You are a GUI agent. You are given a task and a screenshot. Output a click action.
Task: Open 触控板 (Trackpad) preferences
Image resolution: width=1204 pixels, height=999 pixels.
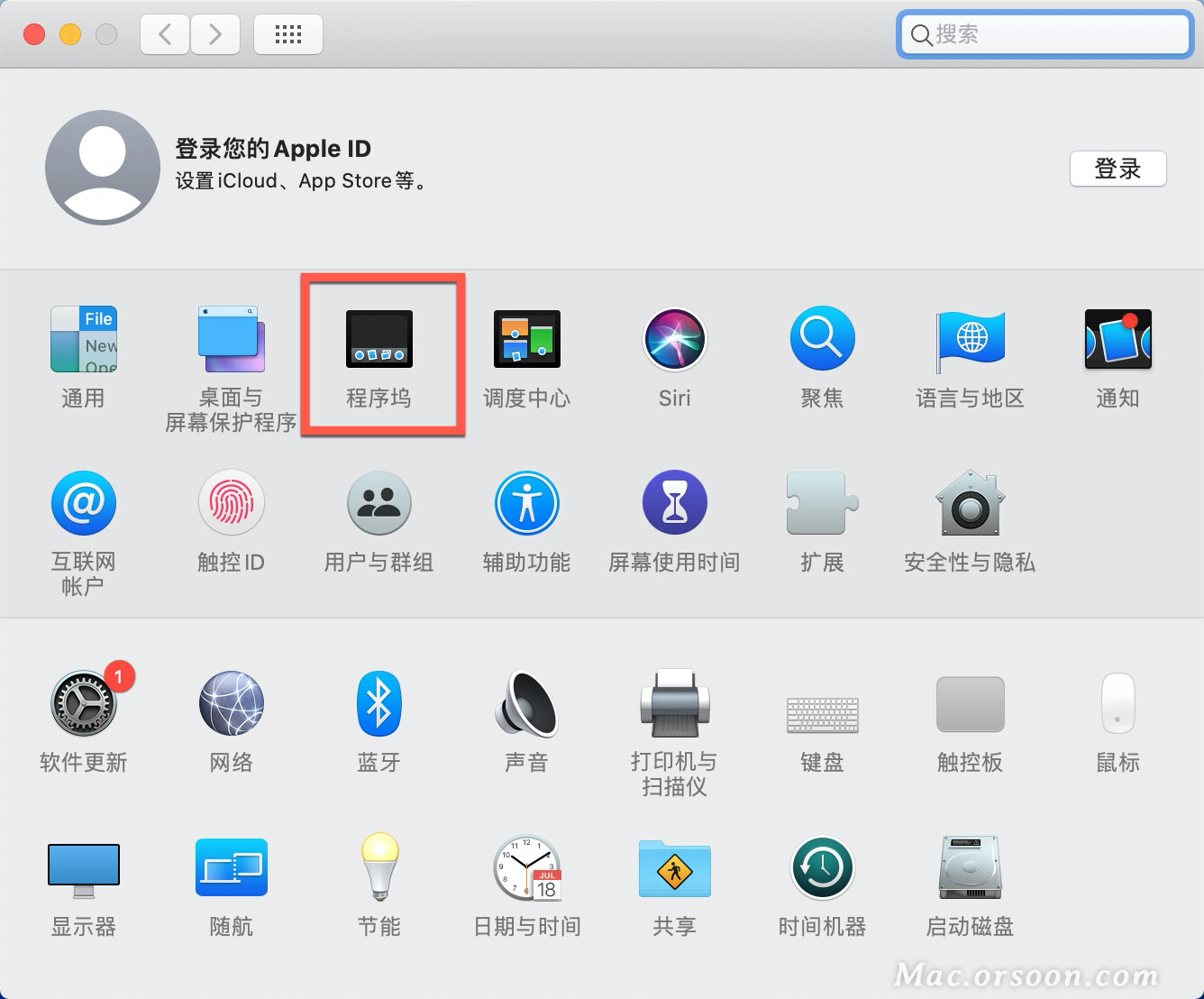click(970, 703)
